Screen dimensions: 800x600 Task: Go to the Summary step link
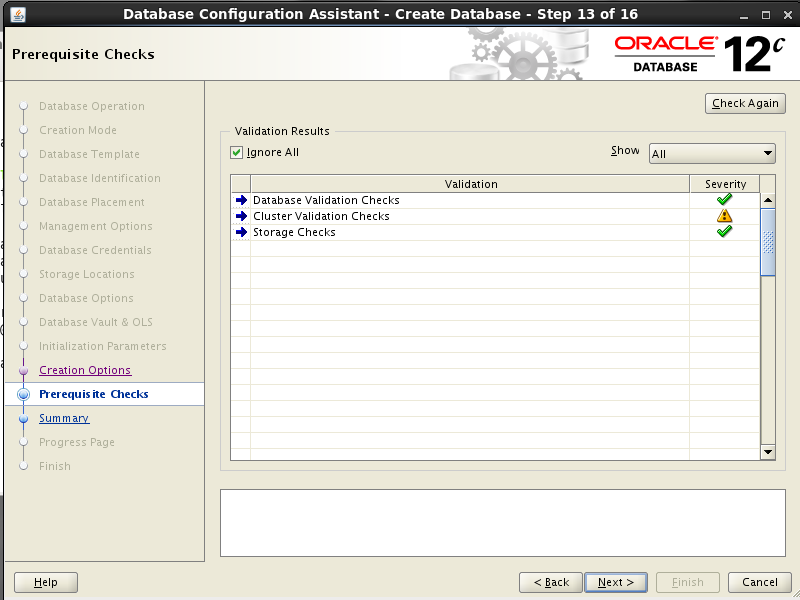point(64,418)
